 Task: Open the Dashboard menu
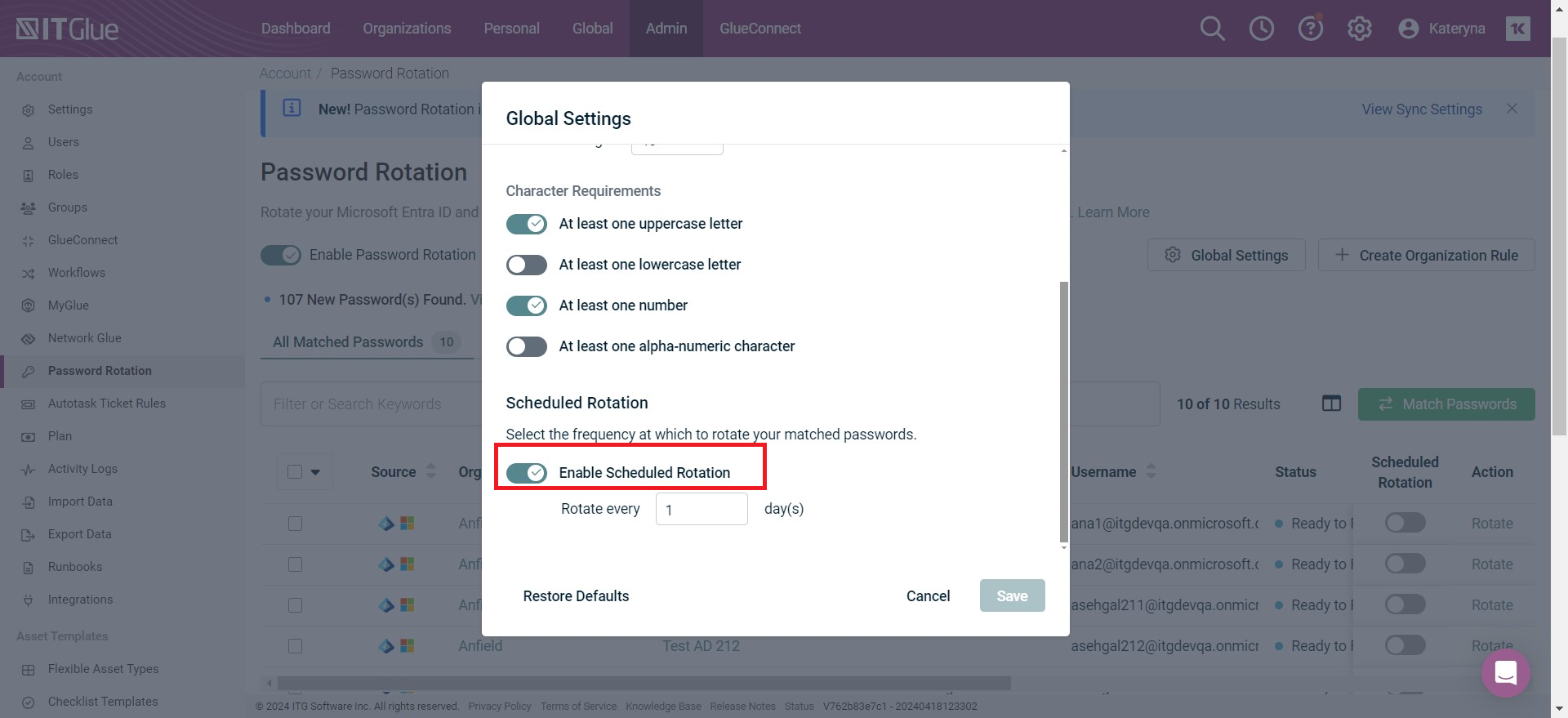coord(296,29)
